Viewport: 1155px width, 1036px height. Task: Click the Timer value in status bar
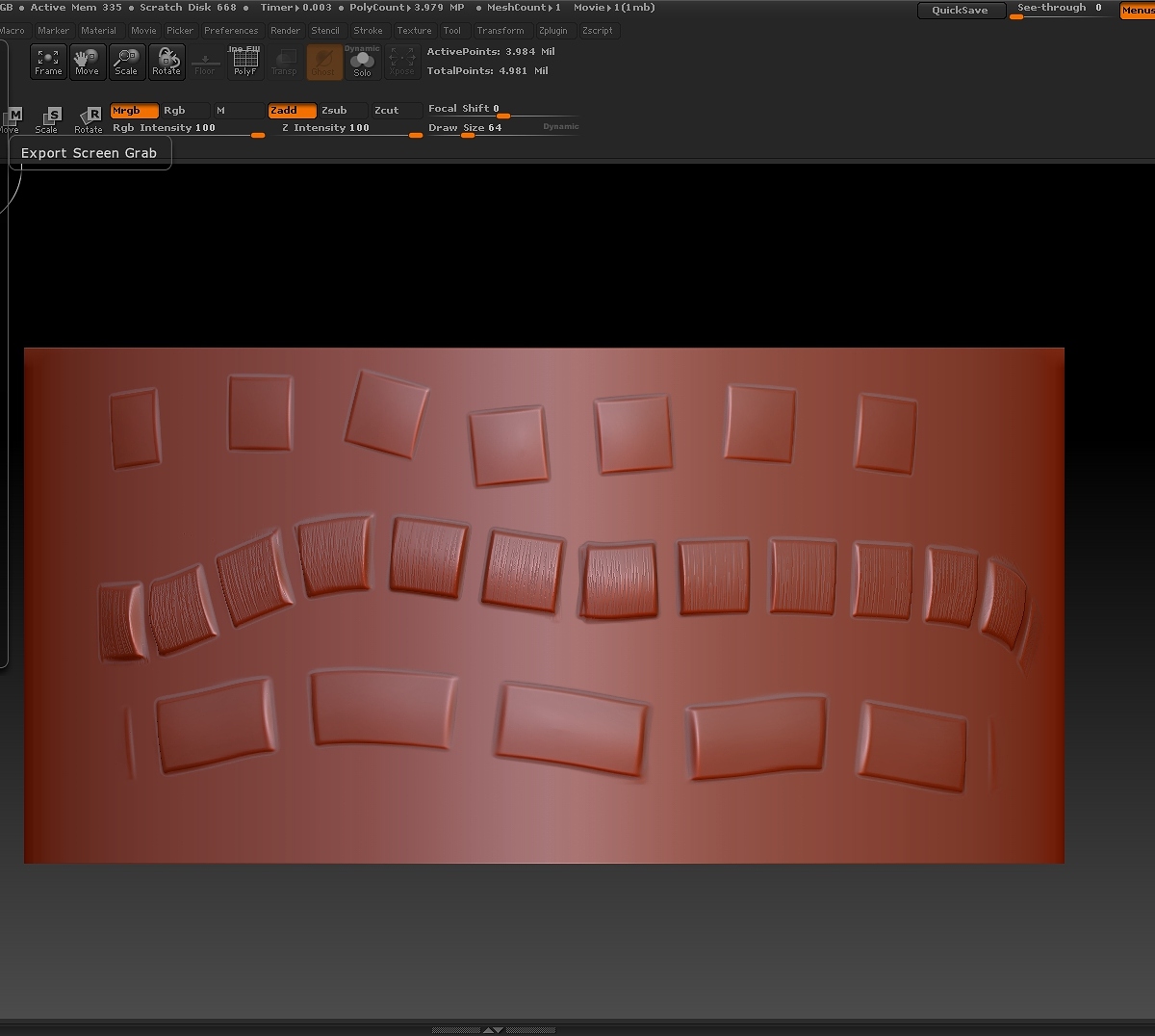point(295,8)
